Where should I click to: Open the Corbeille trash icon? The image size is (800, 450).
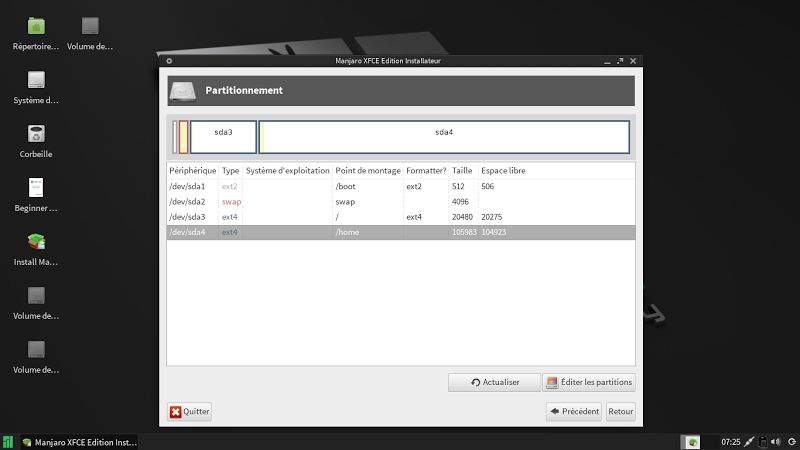coord(36,134)
